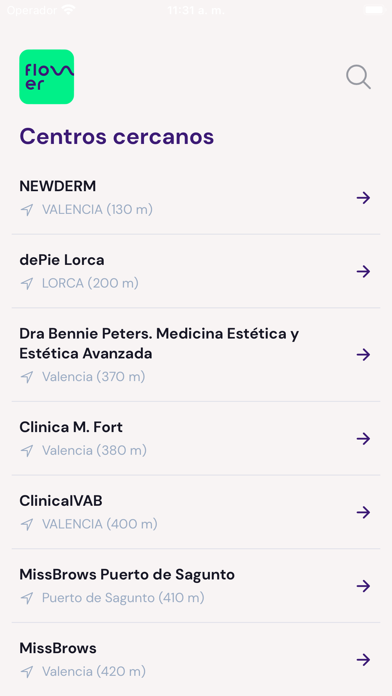The width and height of the screenshot is (392, 696).
Task: Tap location icon beside LORCA (200 m)
Action: point(27,284)
